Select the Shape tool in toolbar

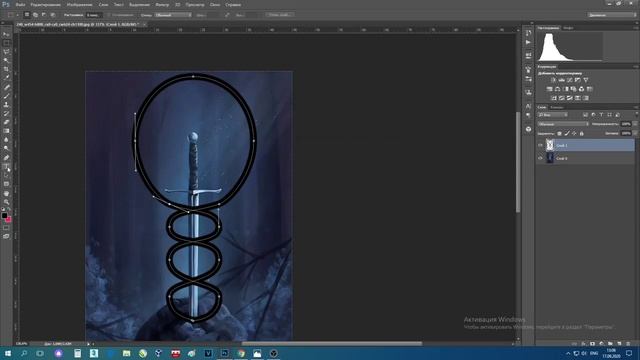pos(6,184)
